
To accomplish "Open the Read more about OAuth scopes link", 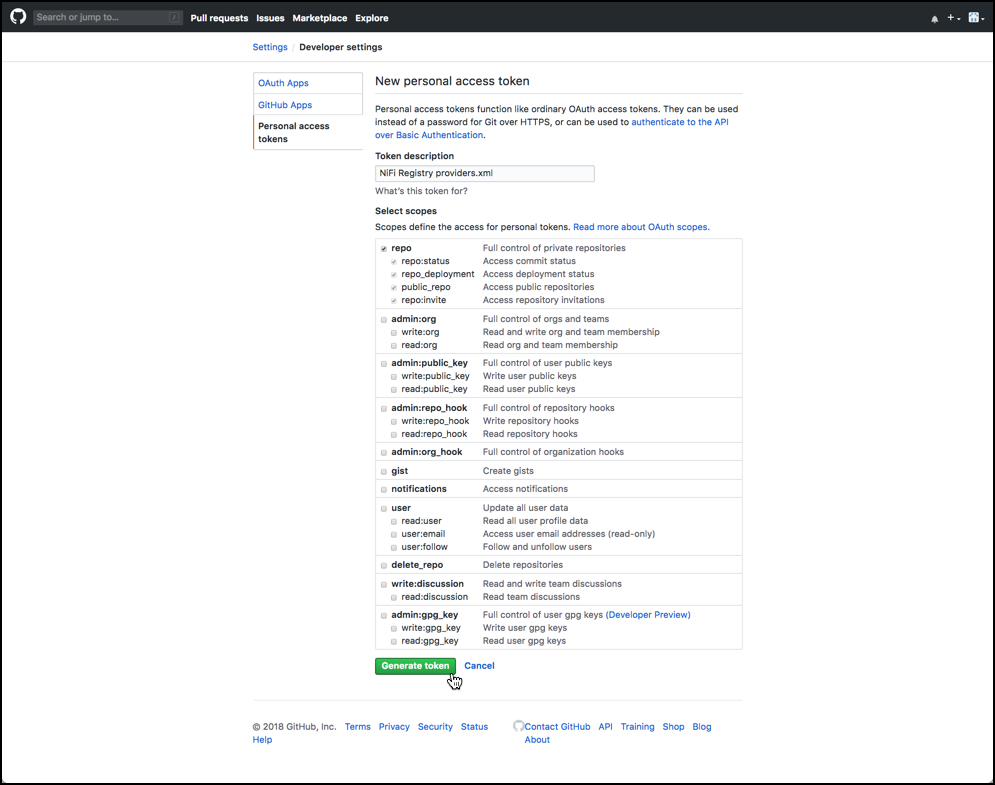I will tap(640, 227).
